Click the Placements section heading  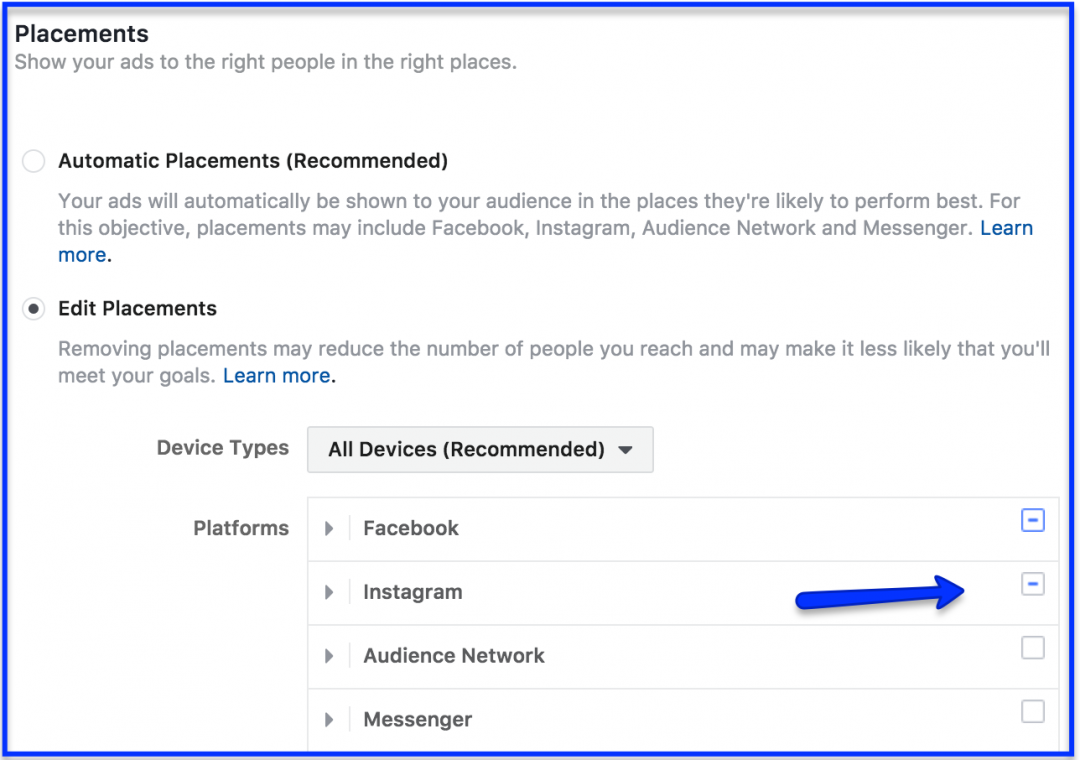pyautogui.click(x=81, y=33)
